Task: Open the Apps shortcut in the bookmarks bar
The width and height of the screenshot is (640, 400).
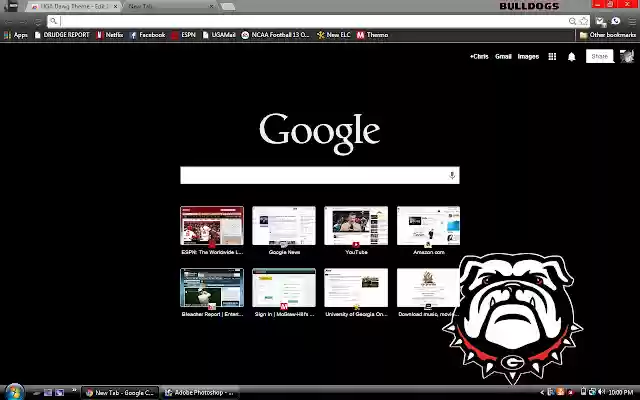Action: [x=16, y=35]
